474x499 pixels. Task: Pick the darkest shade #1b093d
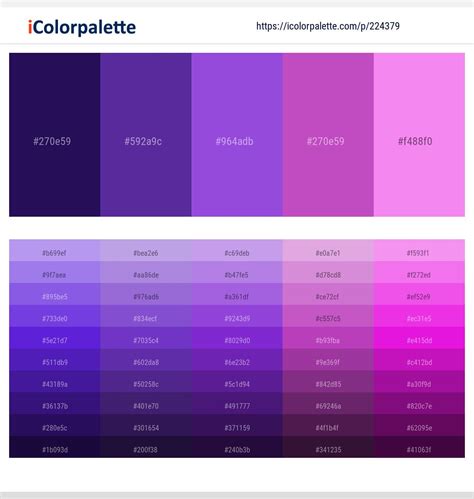[55, 447]
